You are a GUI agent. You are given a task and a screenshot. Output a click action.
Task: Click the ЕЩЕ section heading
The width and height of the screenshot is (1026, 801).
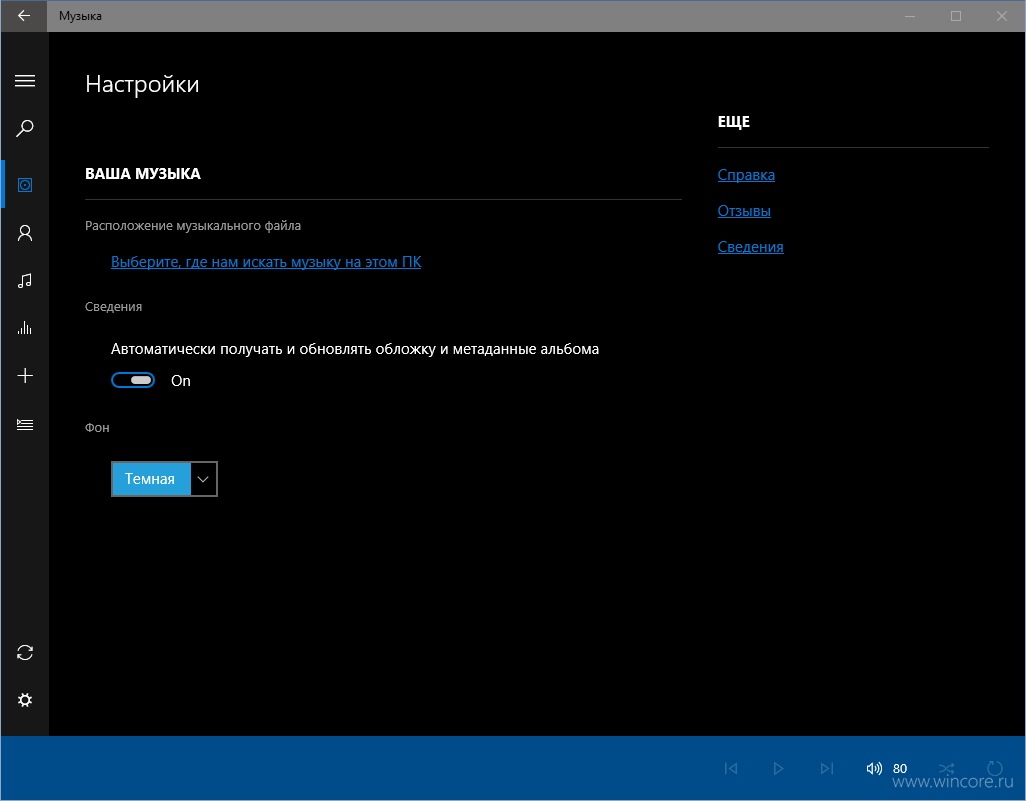(x=734, y=122)
